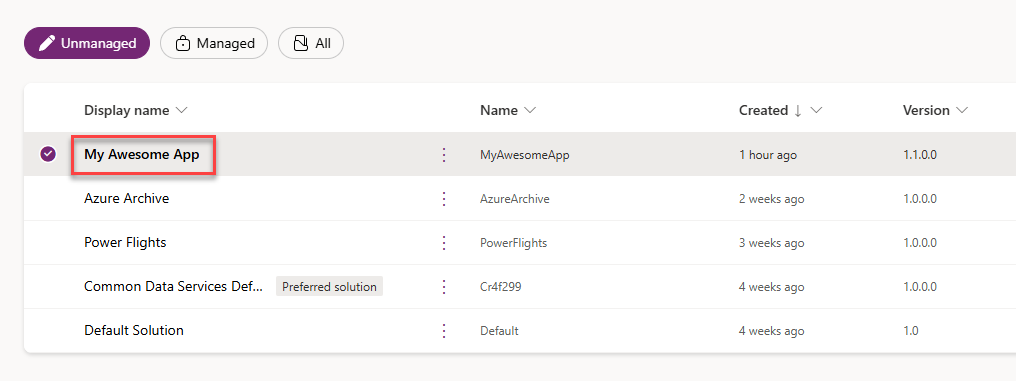Switch to the Managed filter tab
Viewport: 1016px width, 381px height.
214,43
